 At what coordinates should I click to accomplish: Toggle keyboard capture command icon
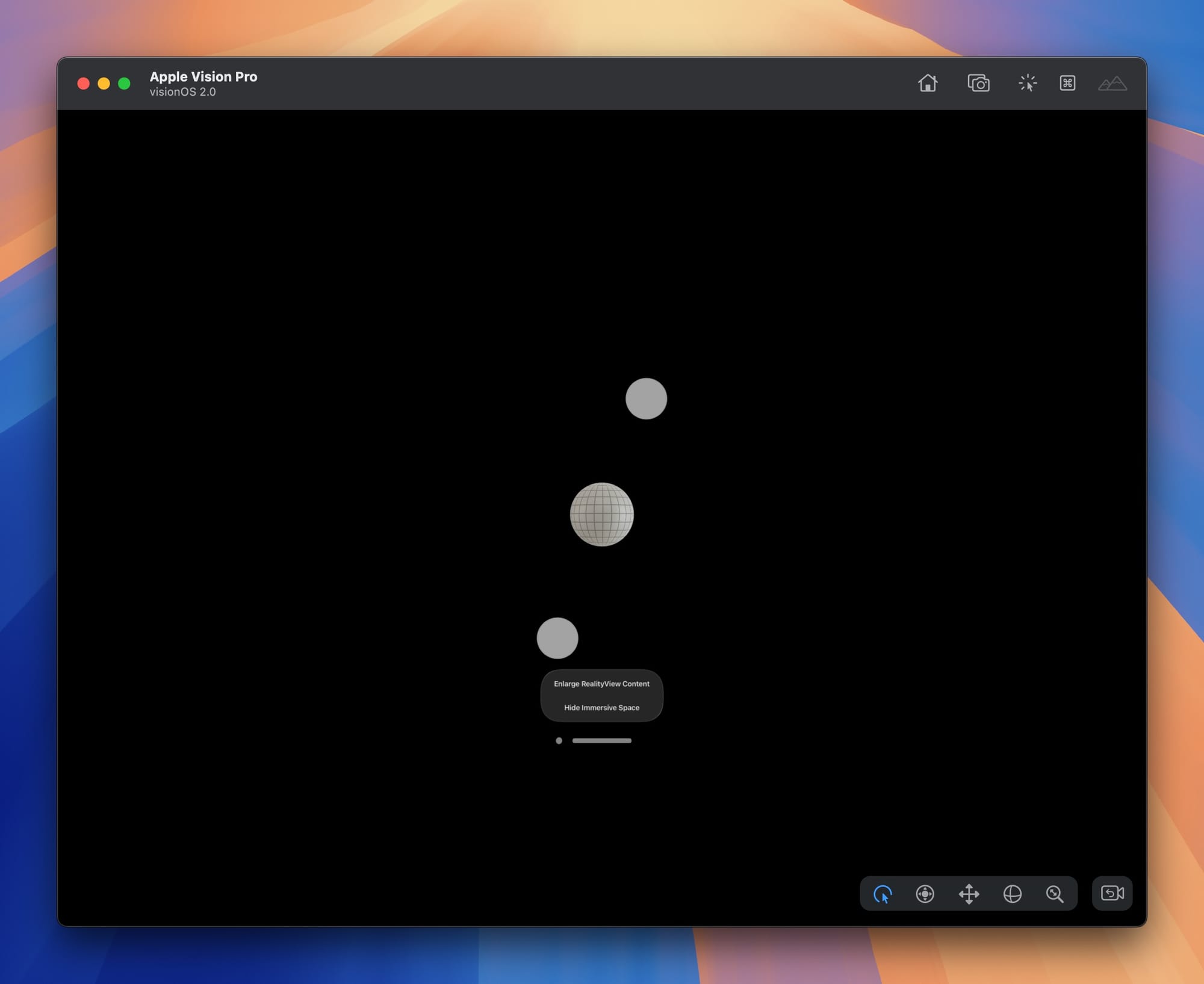(x=1067, y=83)
